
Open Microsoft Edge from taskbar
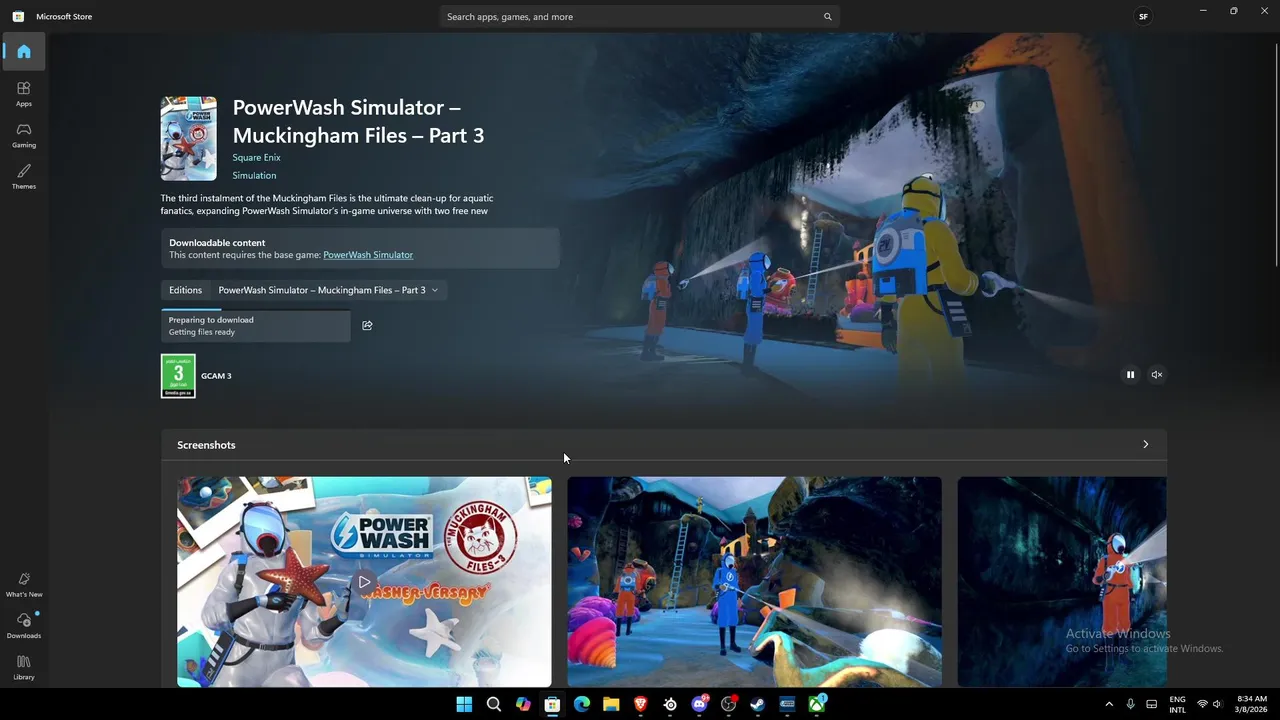pos(582,704)
